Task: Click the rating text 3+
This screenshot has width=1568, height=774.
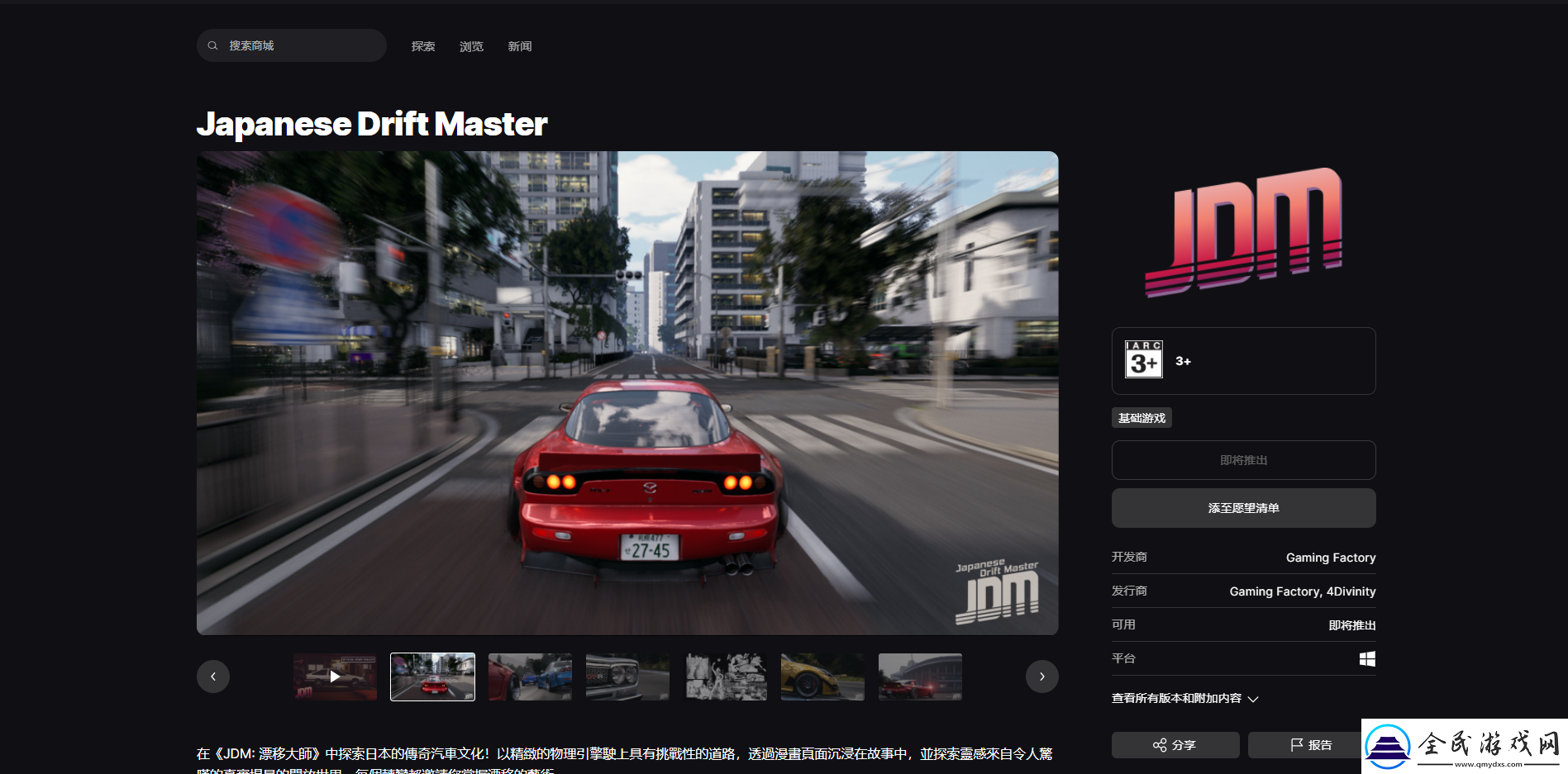Action: 1183,361
